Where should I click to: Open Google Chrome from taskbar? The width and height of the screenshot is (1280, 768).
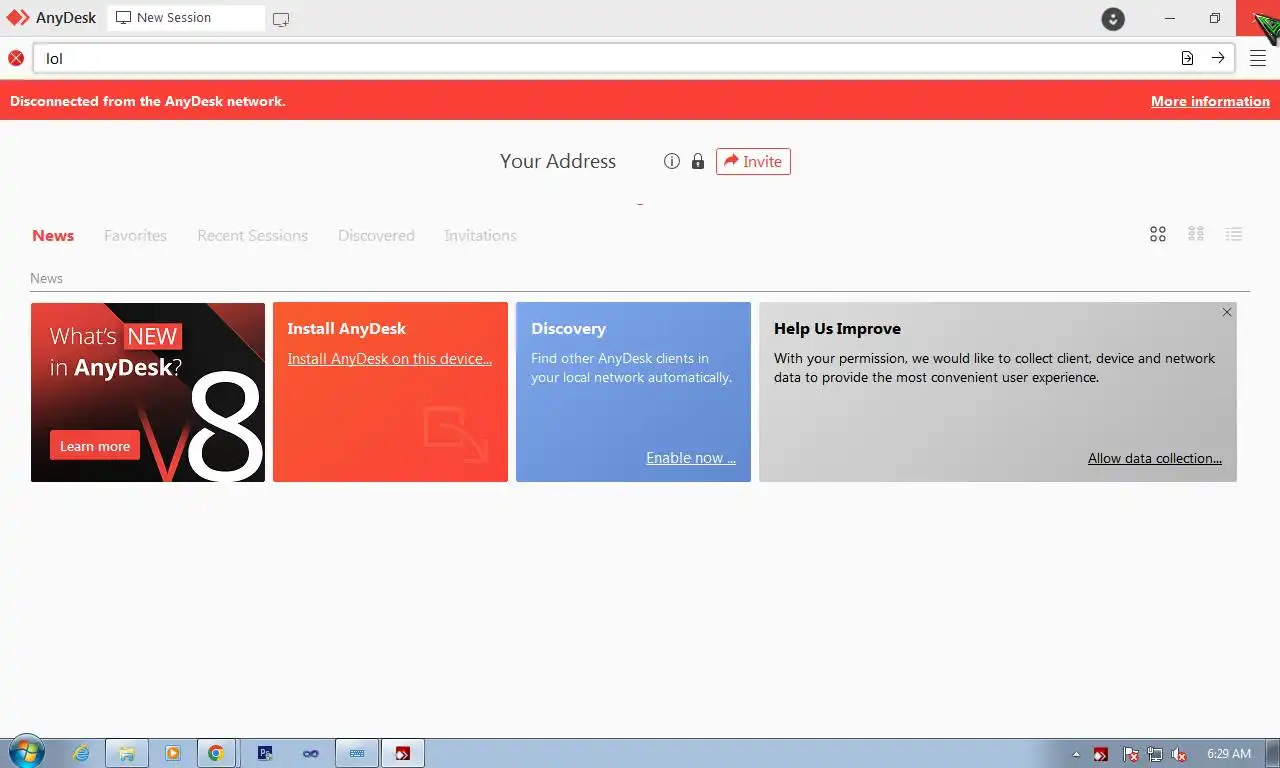[x=216, y=753]
